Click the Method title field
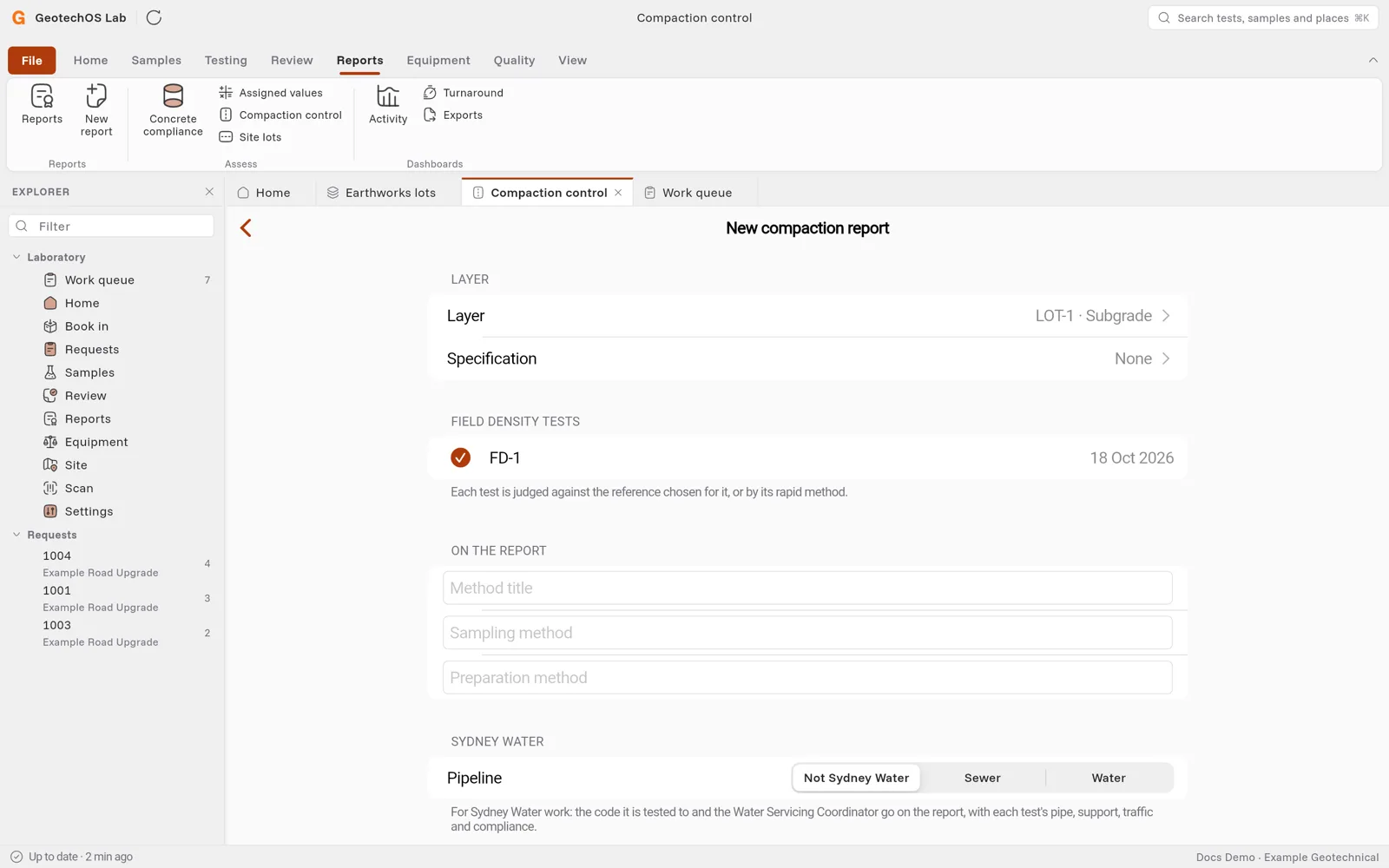Viewport: 1389px width, 868px height. click(807, 588)
